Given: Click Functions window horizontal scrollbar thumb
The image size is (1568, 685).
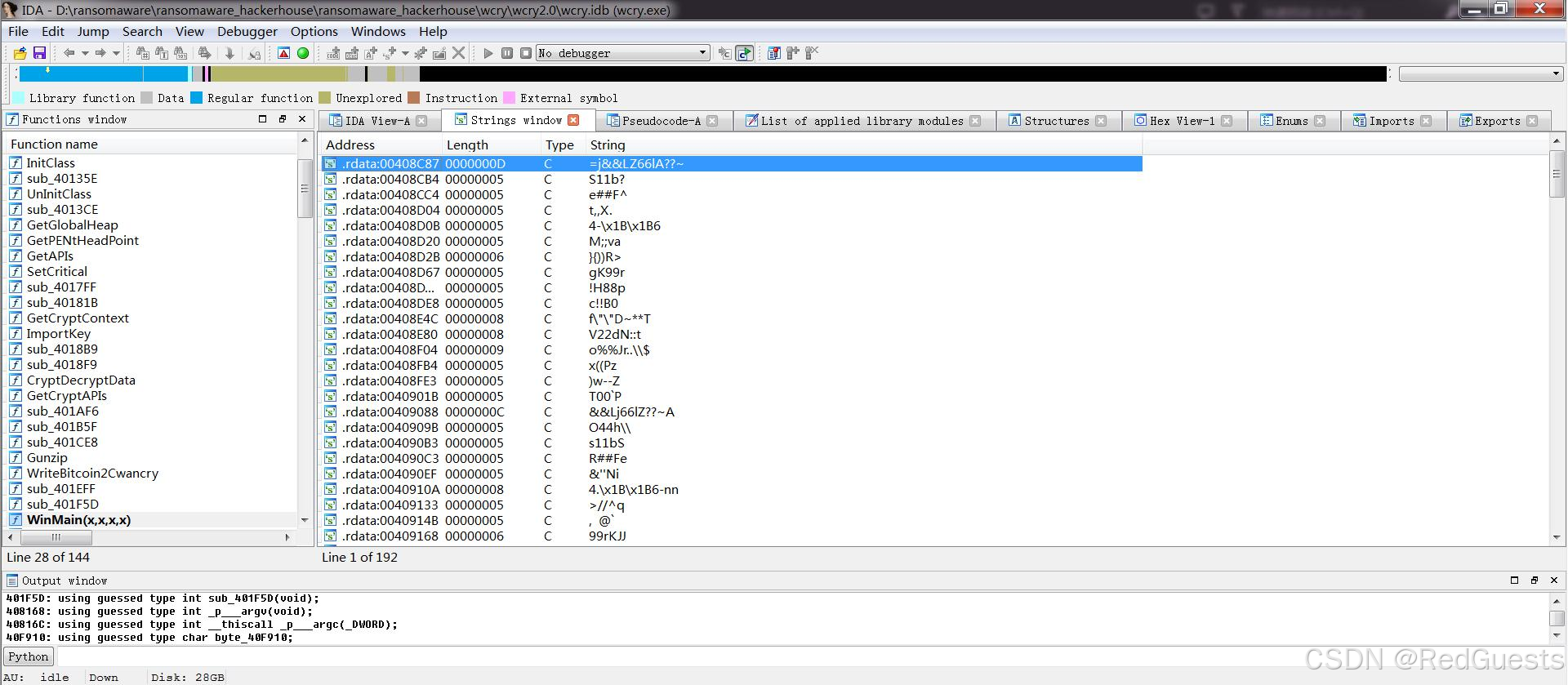Looking at the screenshot, I should tap(56, 537).
